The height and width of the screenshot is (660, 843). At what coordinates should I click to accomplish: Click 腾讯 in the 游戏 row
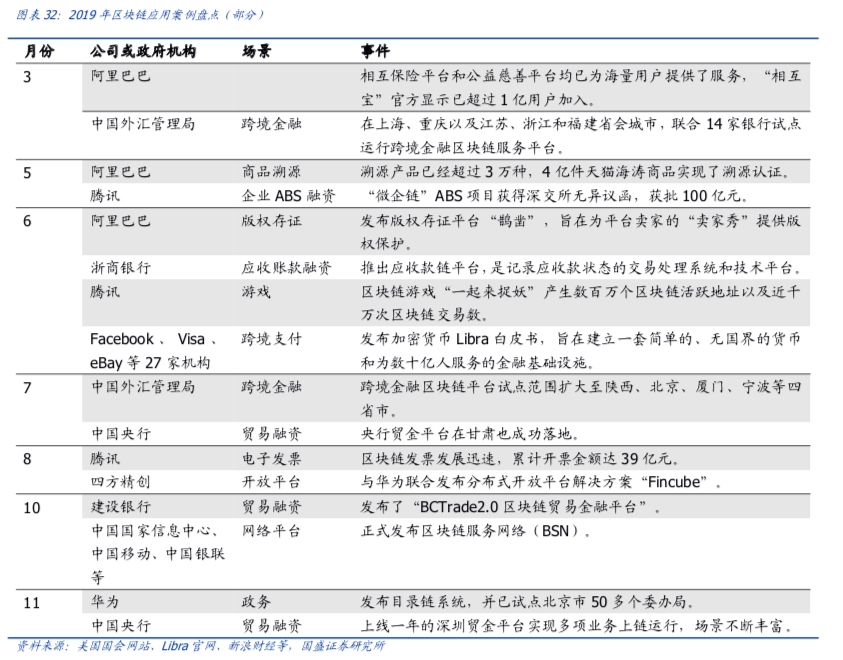click(x=105, y=292)
